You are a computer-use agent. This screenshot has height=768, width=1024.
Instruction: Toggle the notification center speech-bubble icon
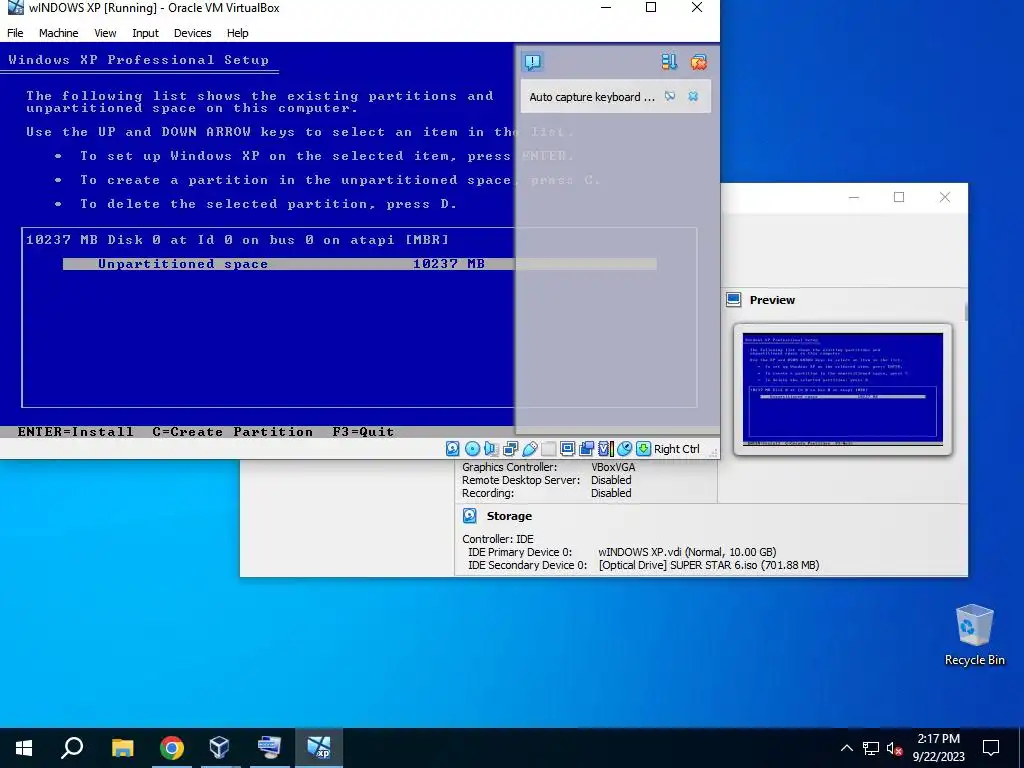pyautogui.click(x=533, y=62)
